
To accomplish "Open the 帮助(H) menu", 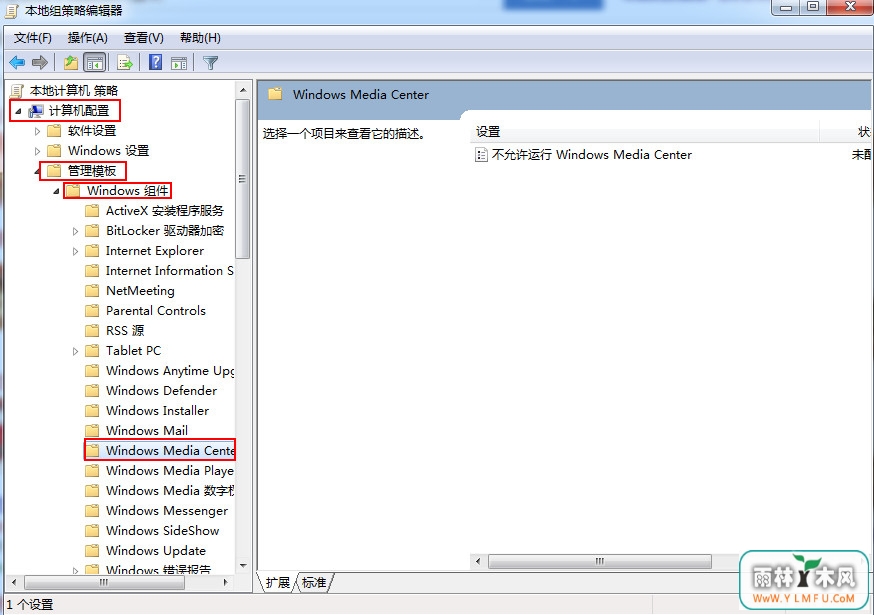I will pyautogui.click(x=200, y=38).
